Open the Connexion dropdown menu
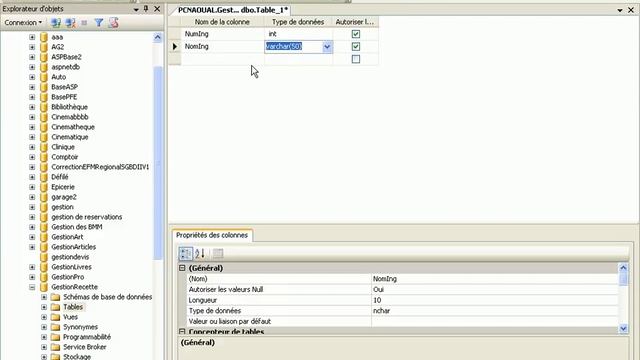The height and width of the screenshot is (360, 640). coord(23,22)
